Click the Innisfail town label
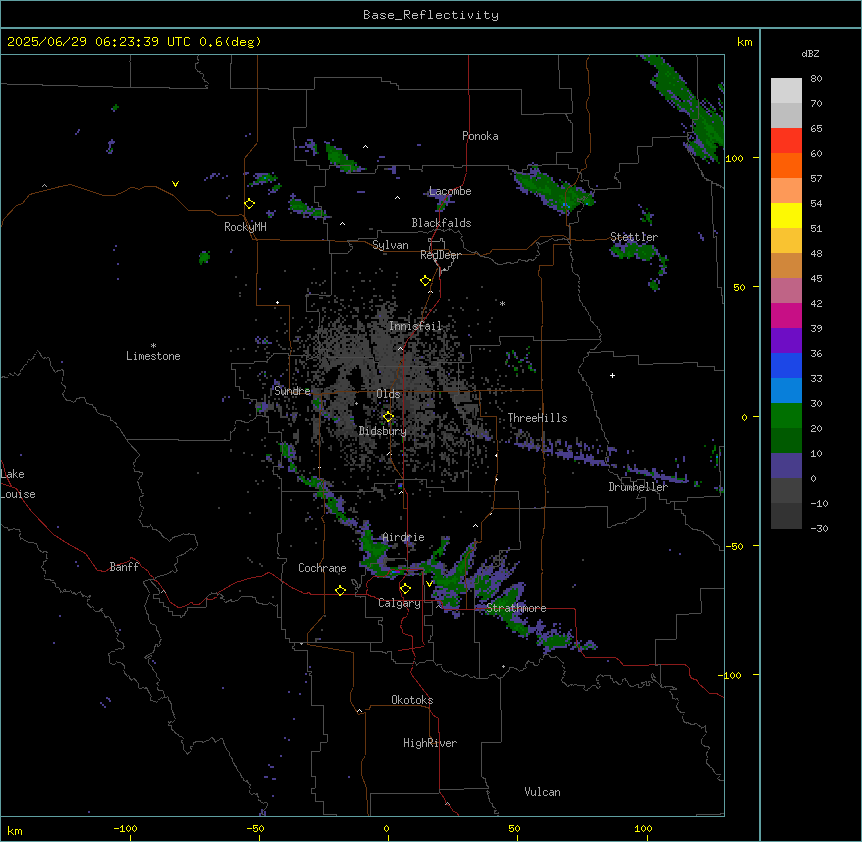This screenshot has width=862, height=842. point(415,326)
